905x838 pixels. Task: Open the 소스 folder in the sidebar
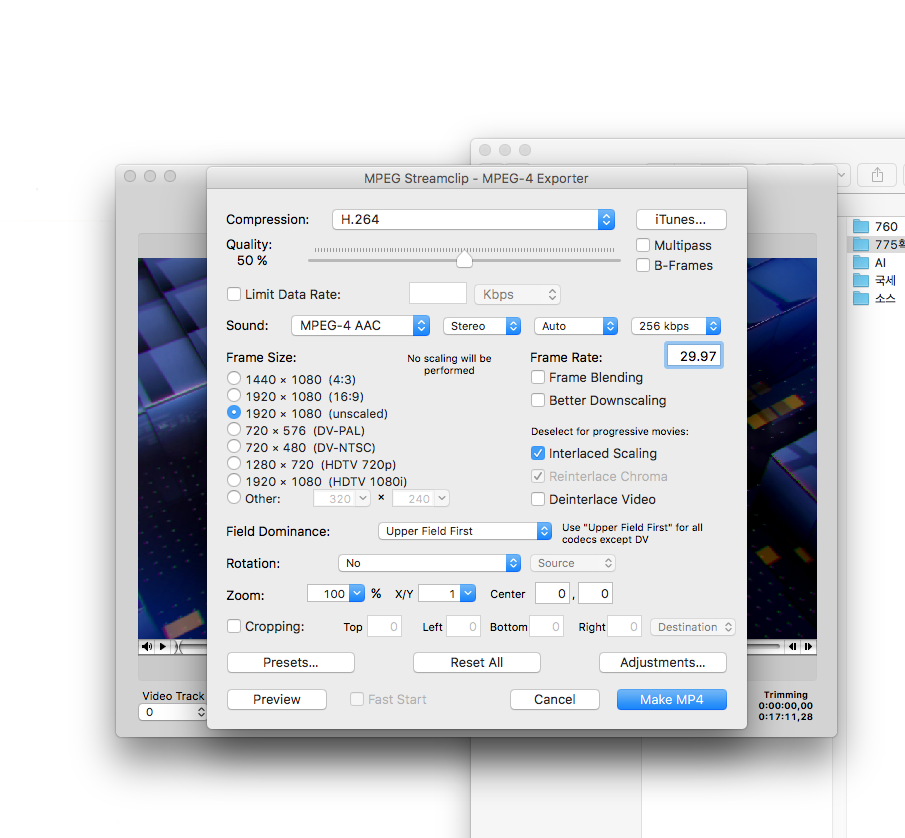click(x=886, y=299)
